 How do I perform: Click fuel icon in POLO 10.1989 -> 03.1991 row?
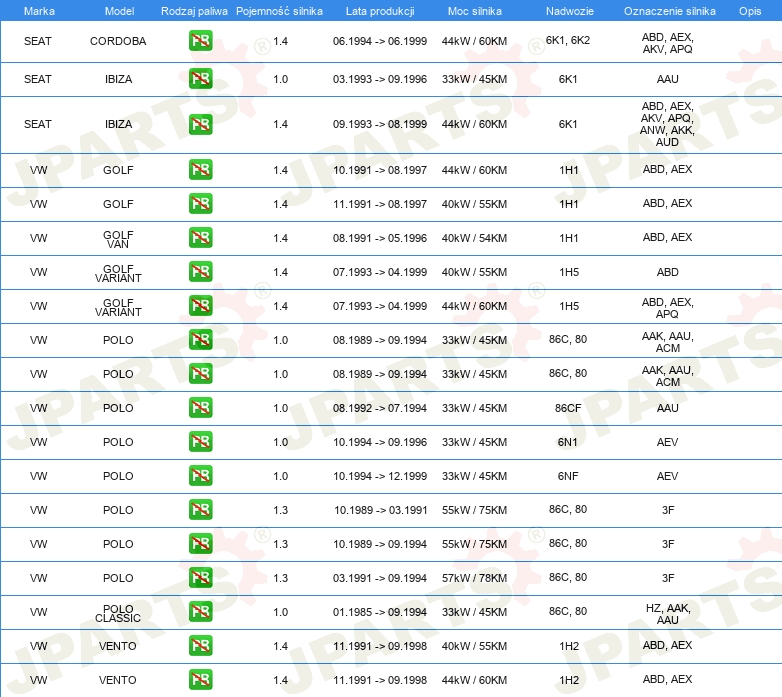tap(200, 510)
